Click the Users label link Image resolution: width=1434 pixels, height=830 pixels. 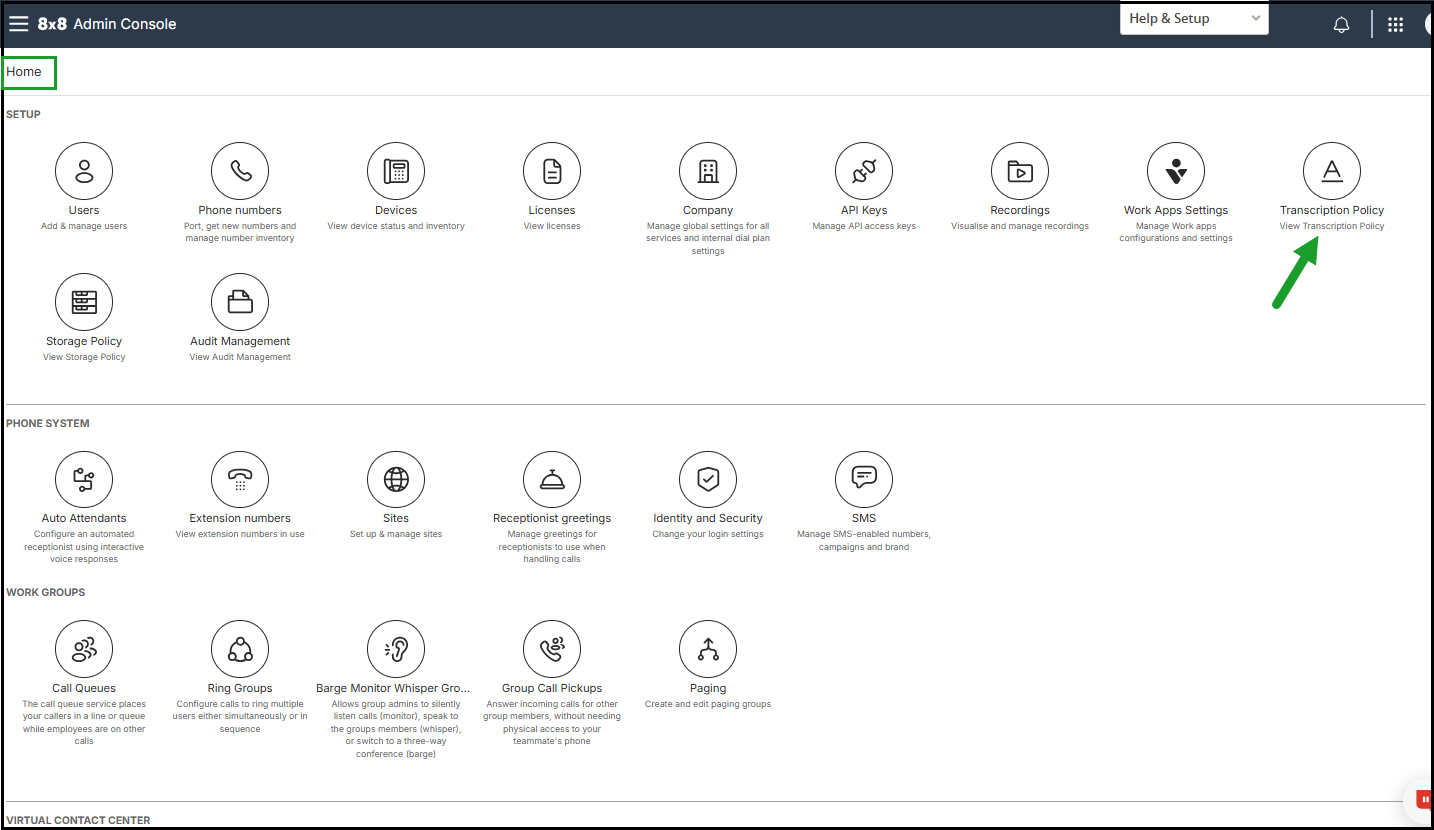[84, 210]
